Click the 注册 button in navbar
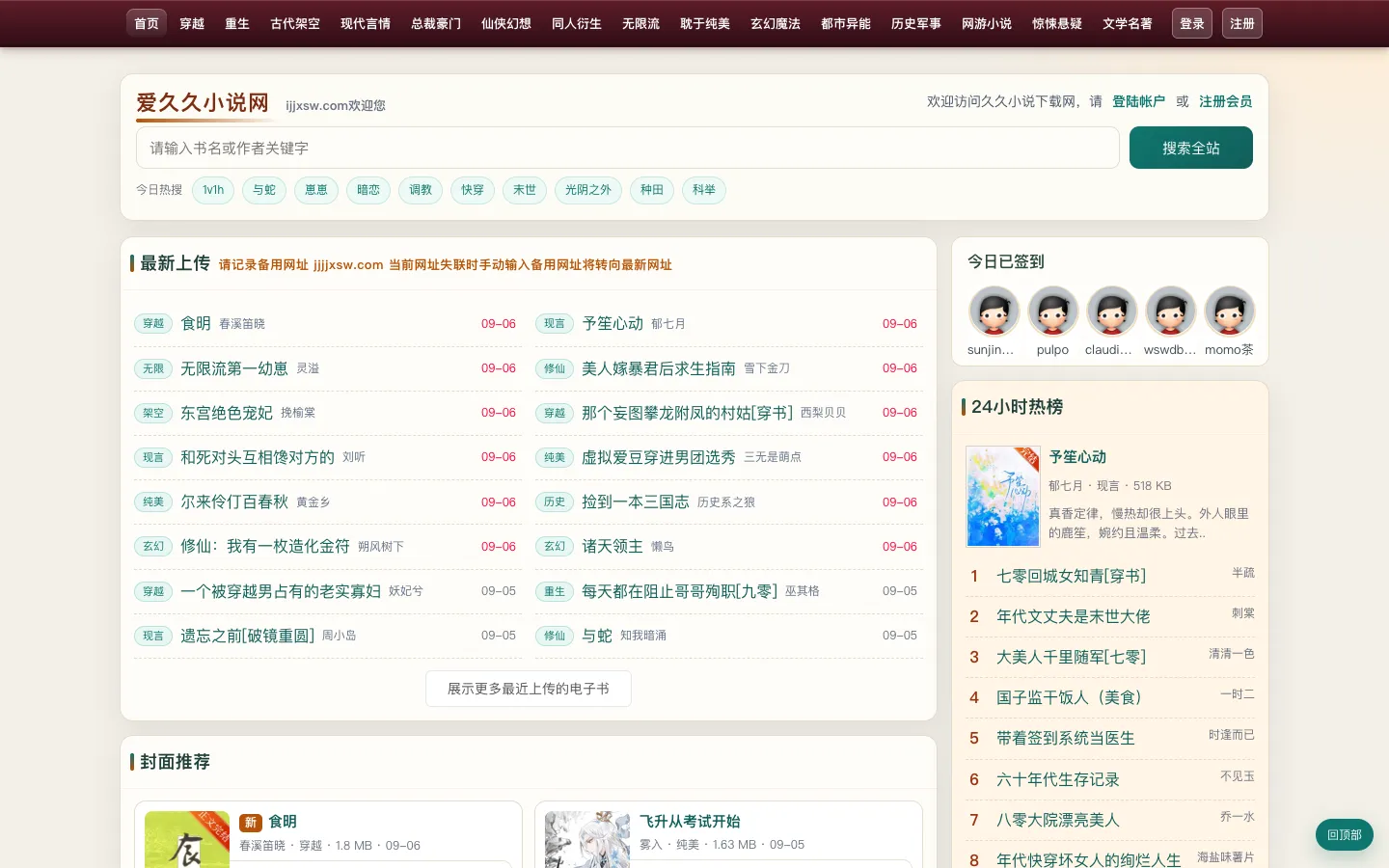Image resolution: width=1389 pixels, height=868 pixels. tap(1242, 23)
